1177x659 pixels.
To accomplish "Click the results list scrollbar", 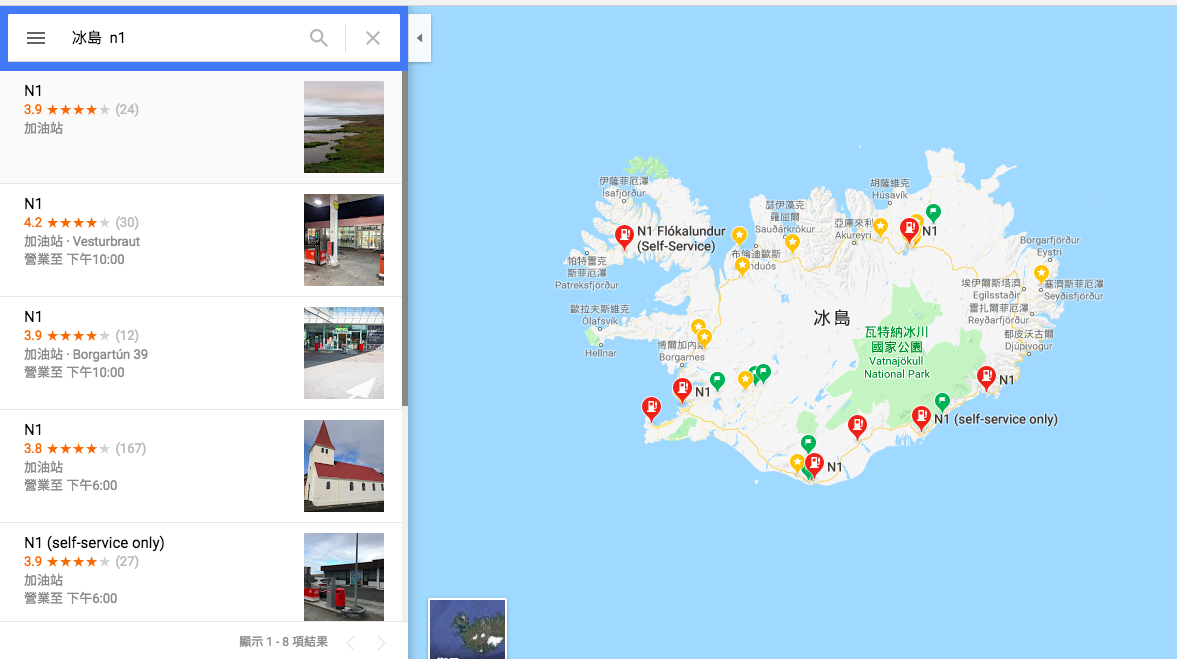I will 405,239.
